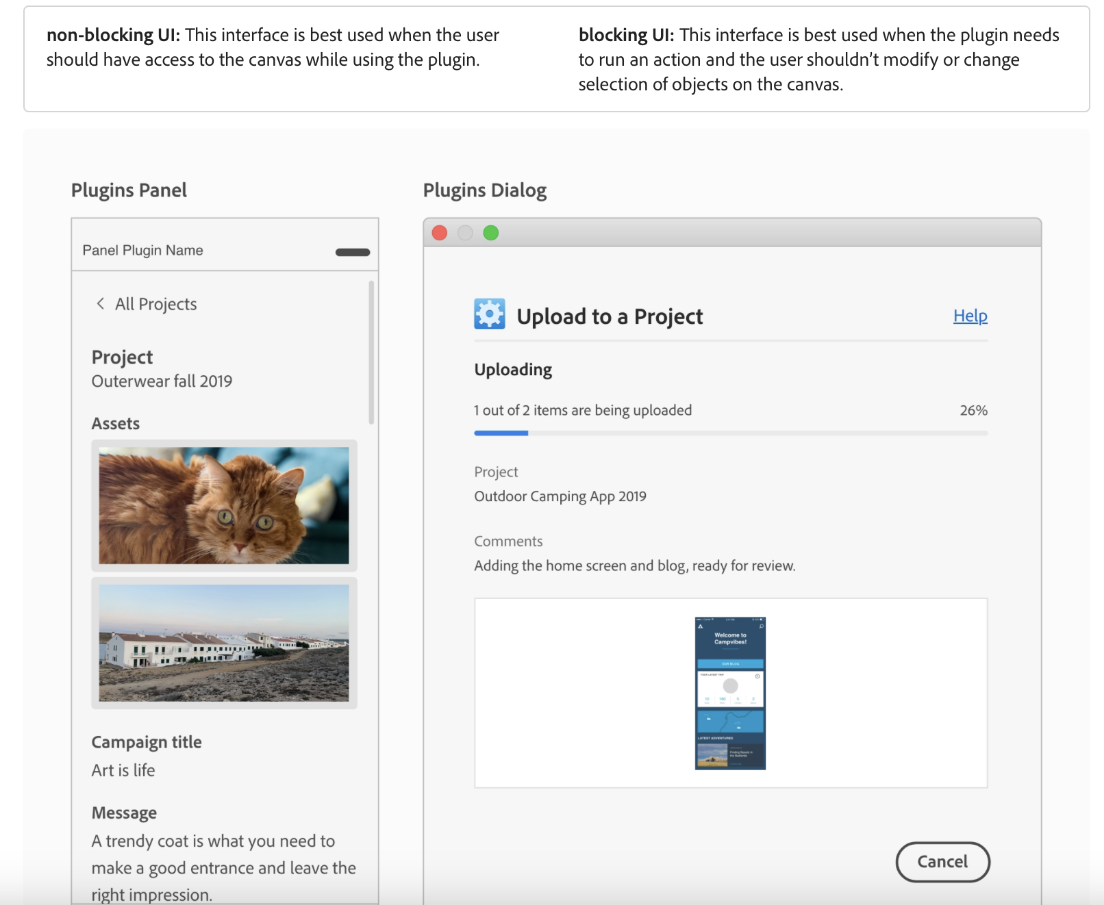Click the Campvibes phone mockup preview
Screen dimensions: 1104x905
(730, 691)
